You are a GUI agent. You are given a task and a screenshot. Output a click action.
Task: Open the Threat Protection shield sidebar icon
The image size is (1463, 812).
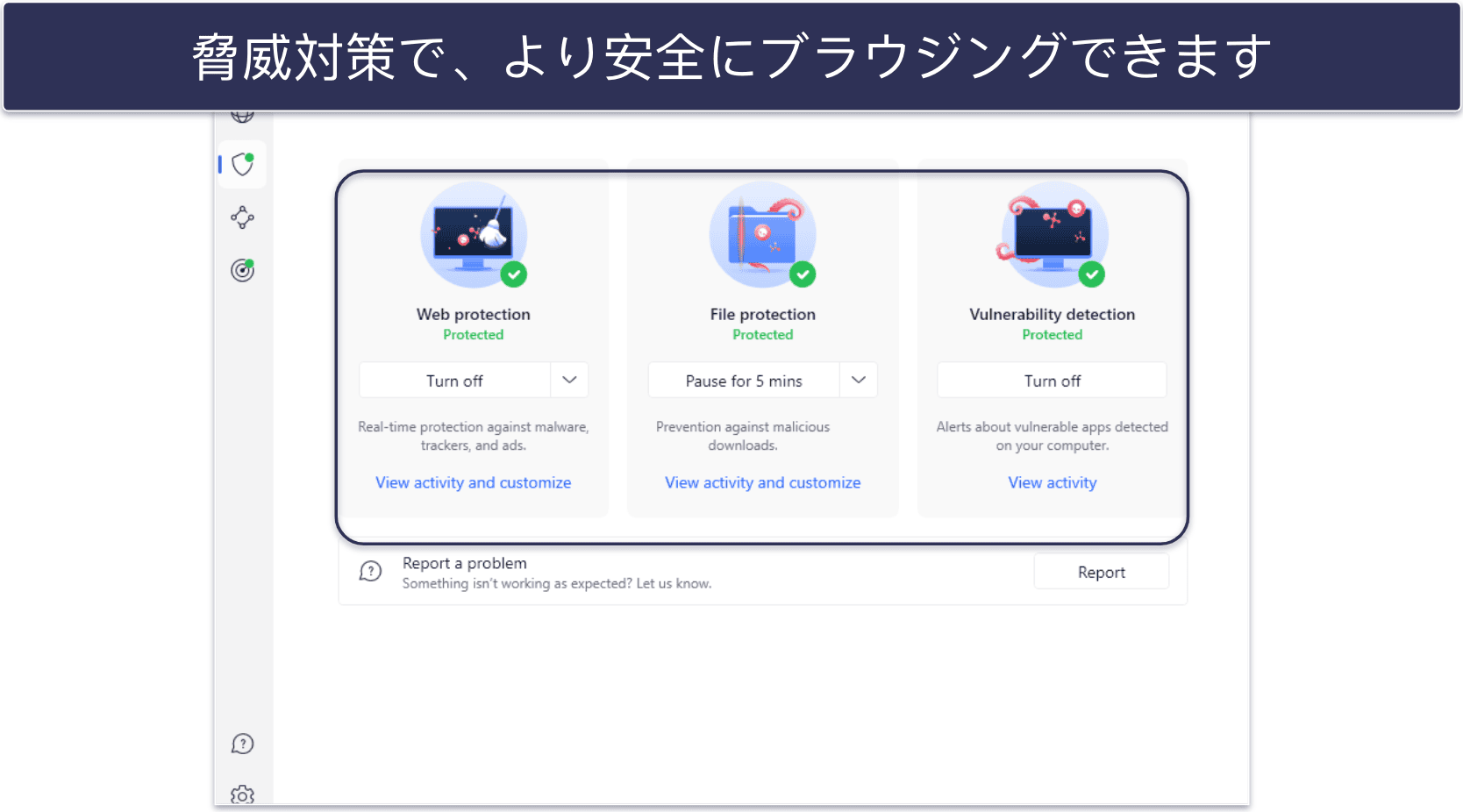point(242,164)
